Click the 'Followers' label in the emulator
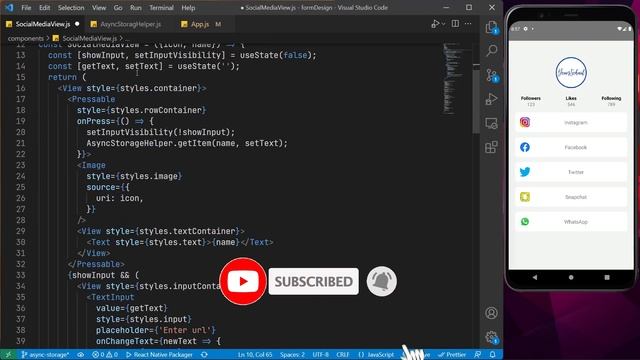This screenshot has width=640, height=360. click(x=531, y=98)
